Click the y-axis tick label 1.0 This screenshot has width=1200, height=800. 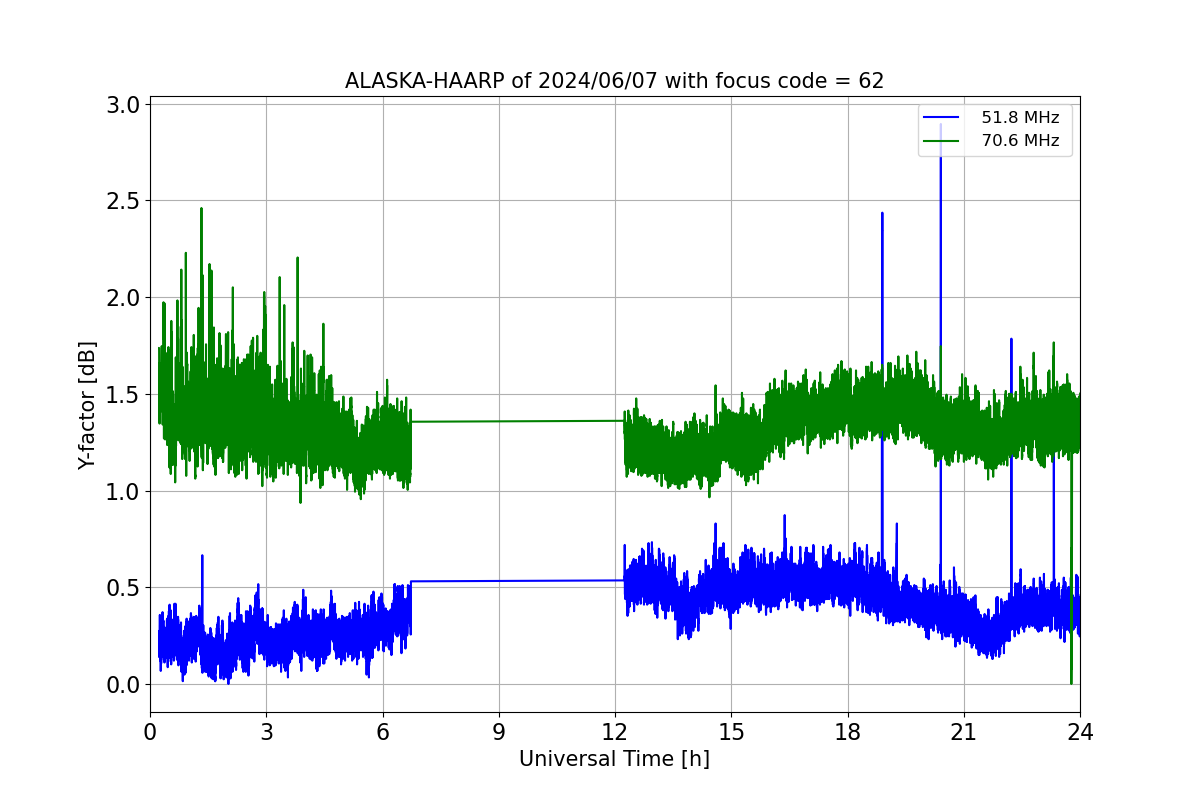point(122,491)
